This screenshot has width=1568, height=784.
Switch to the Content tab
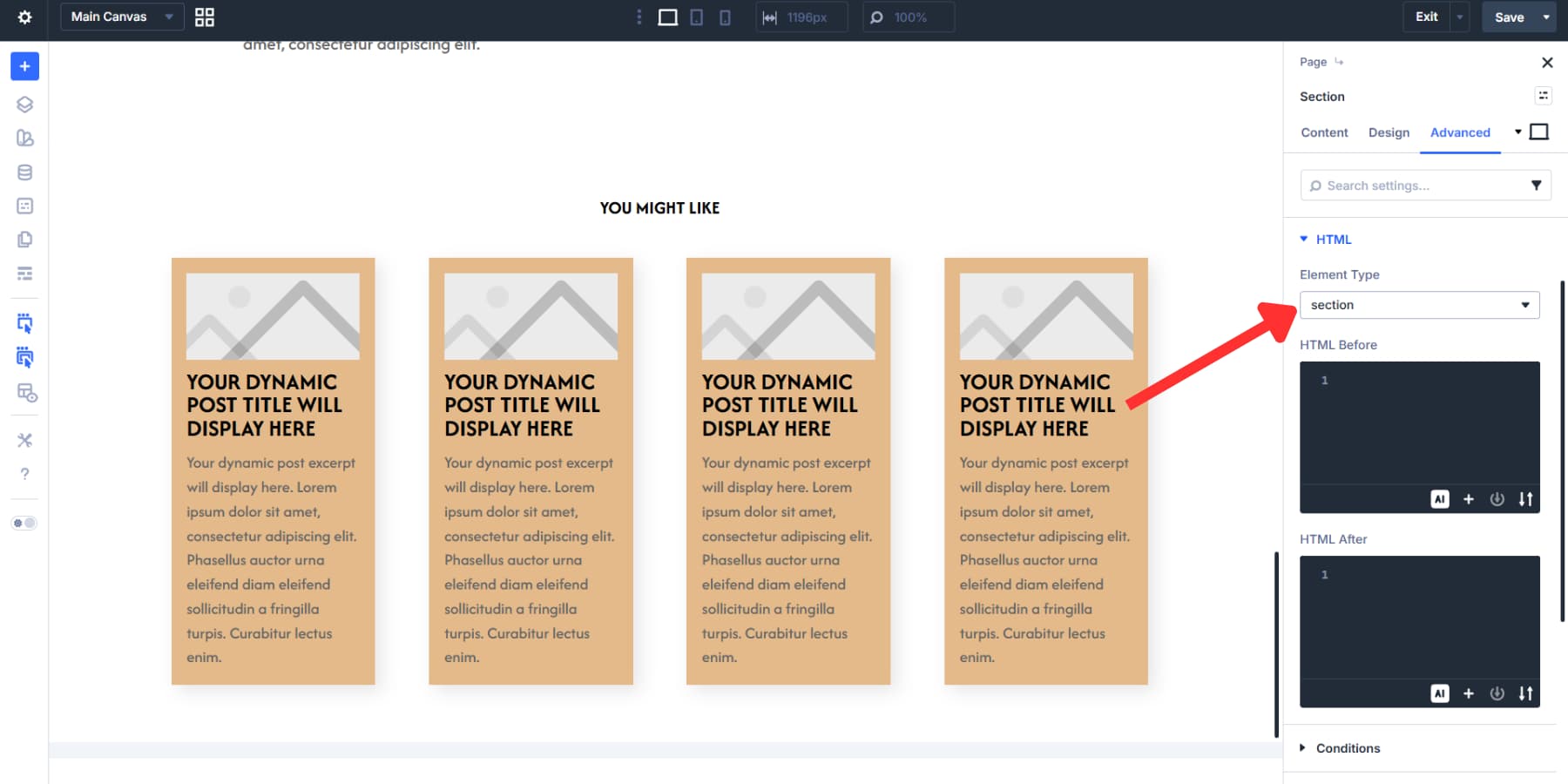(1324, 132)
